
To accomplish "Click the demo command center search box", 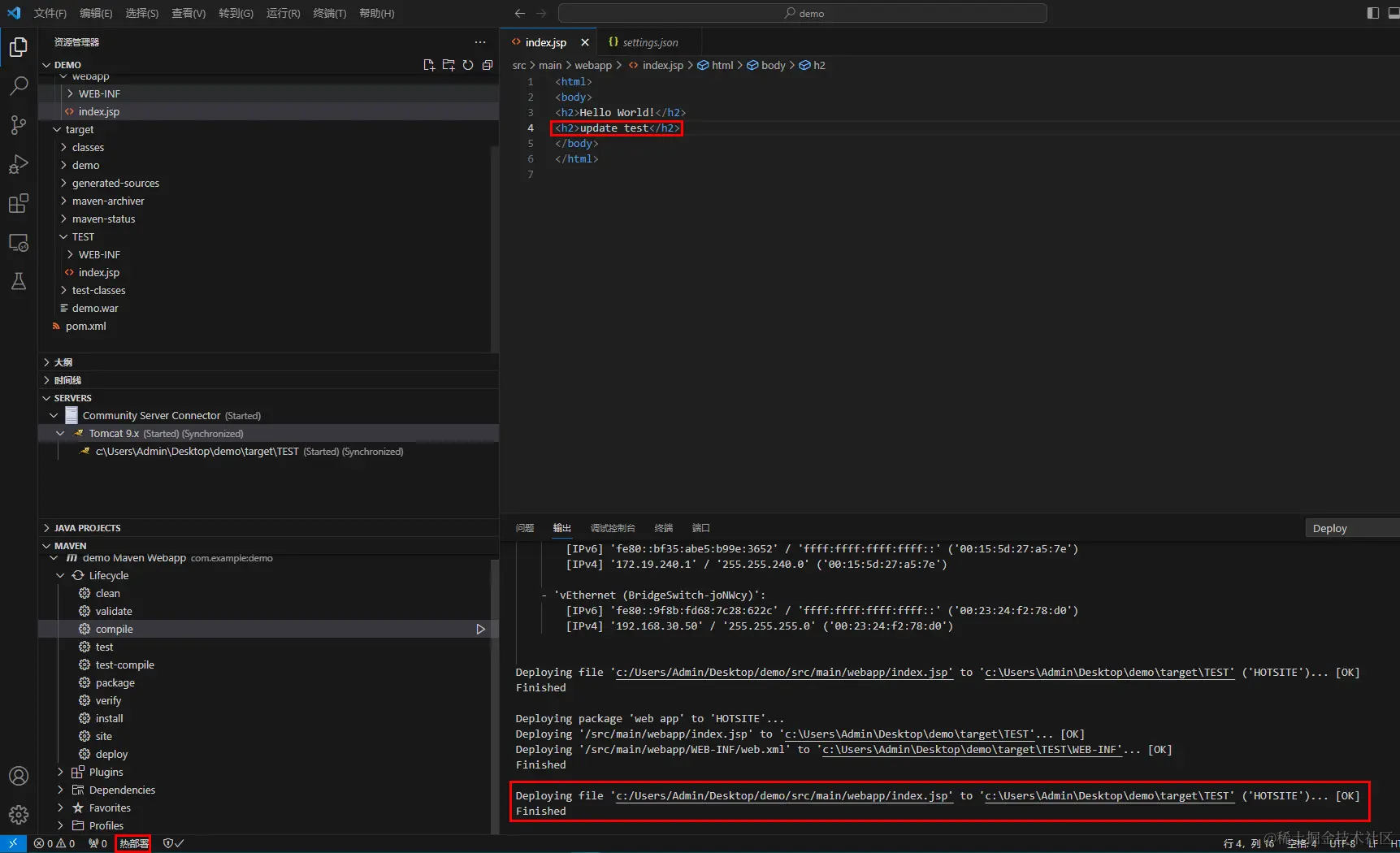I will coord(803,13).
